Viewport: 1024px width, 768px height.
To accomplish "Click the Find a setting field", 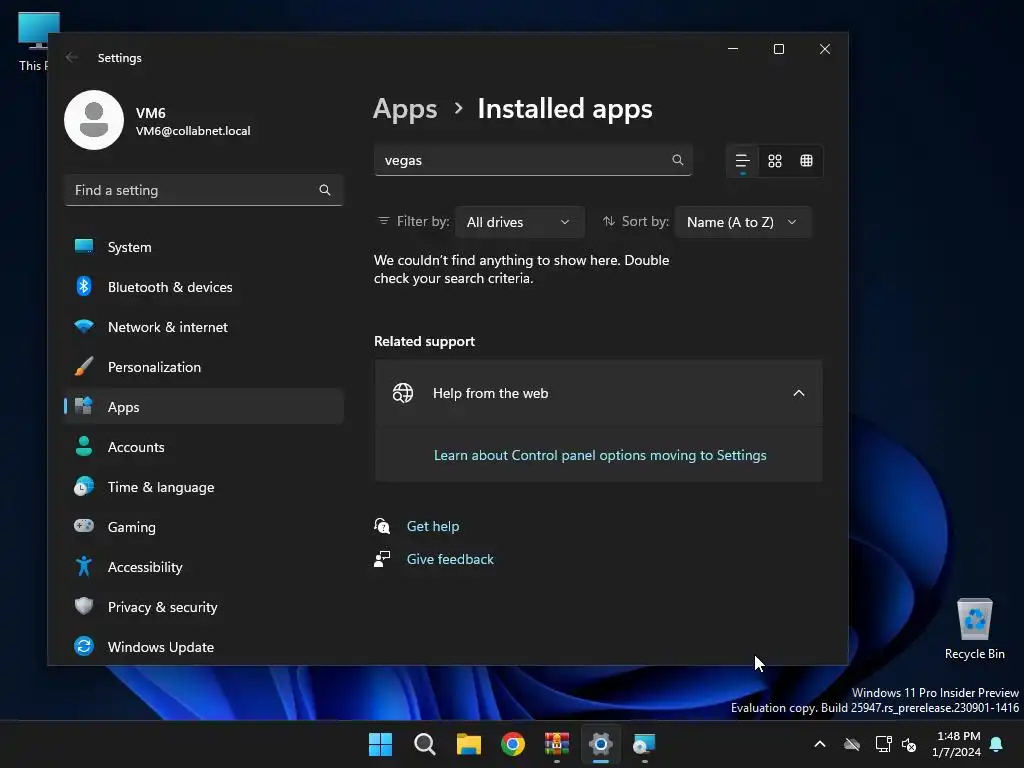I will click(204, 190).
